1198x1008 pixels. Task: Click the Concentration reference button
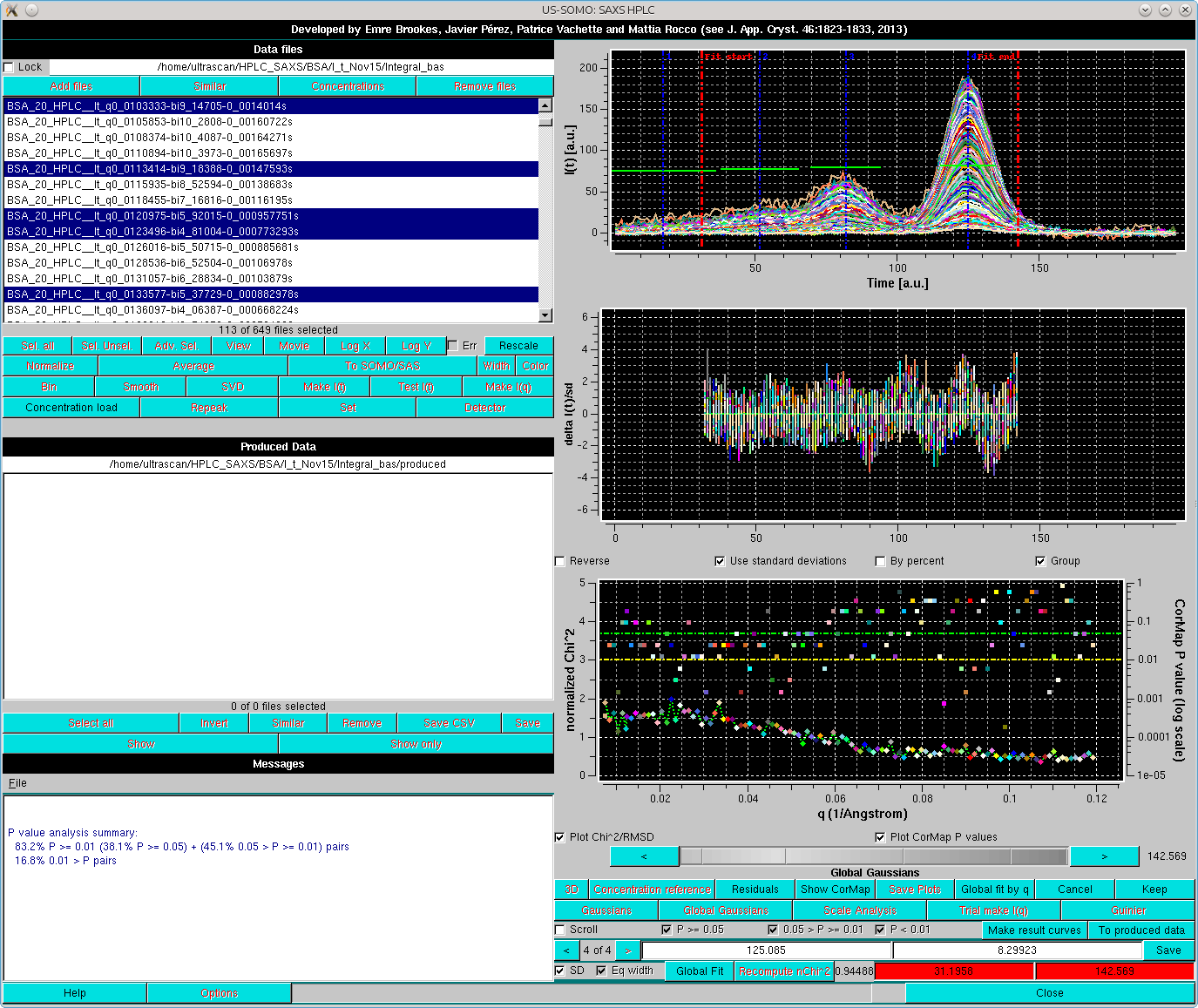[x=652, y=890]
